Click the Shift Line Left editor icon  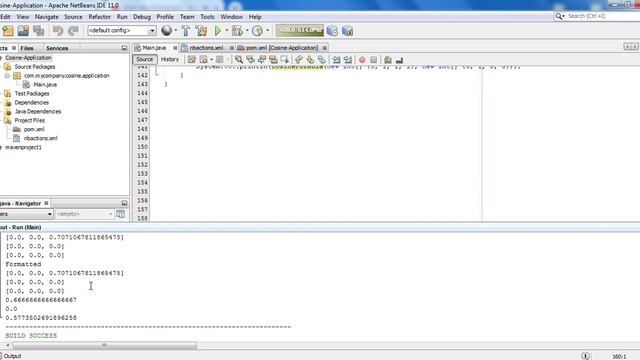coord(336,60)
